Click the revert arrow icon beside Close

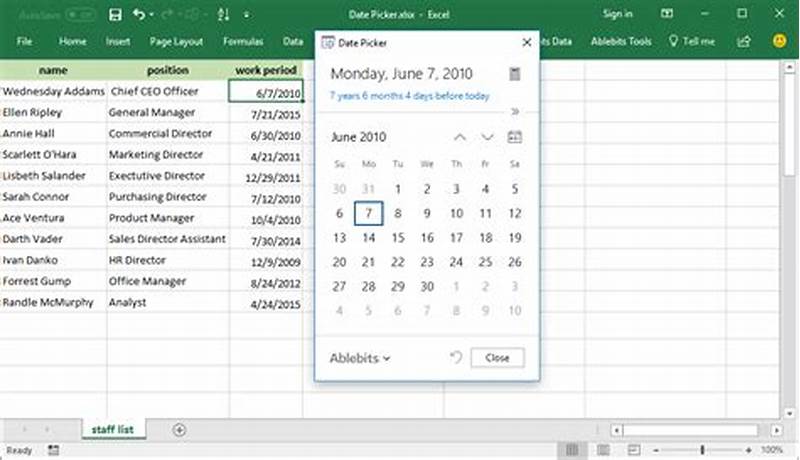pos(456,357)
